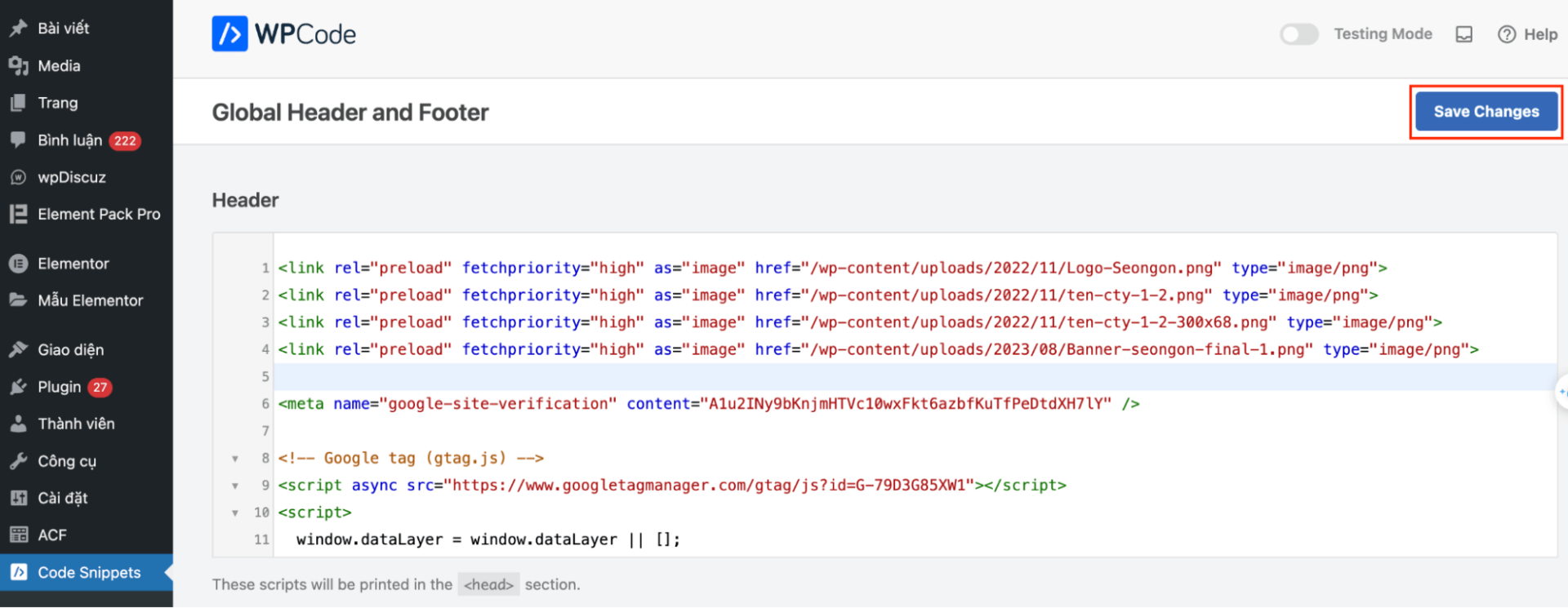Toggle Testing Mode switch
The height and width of the screenshot is (608, 1568).
[1298, 34]
